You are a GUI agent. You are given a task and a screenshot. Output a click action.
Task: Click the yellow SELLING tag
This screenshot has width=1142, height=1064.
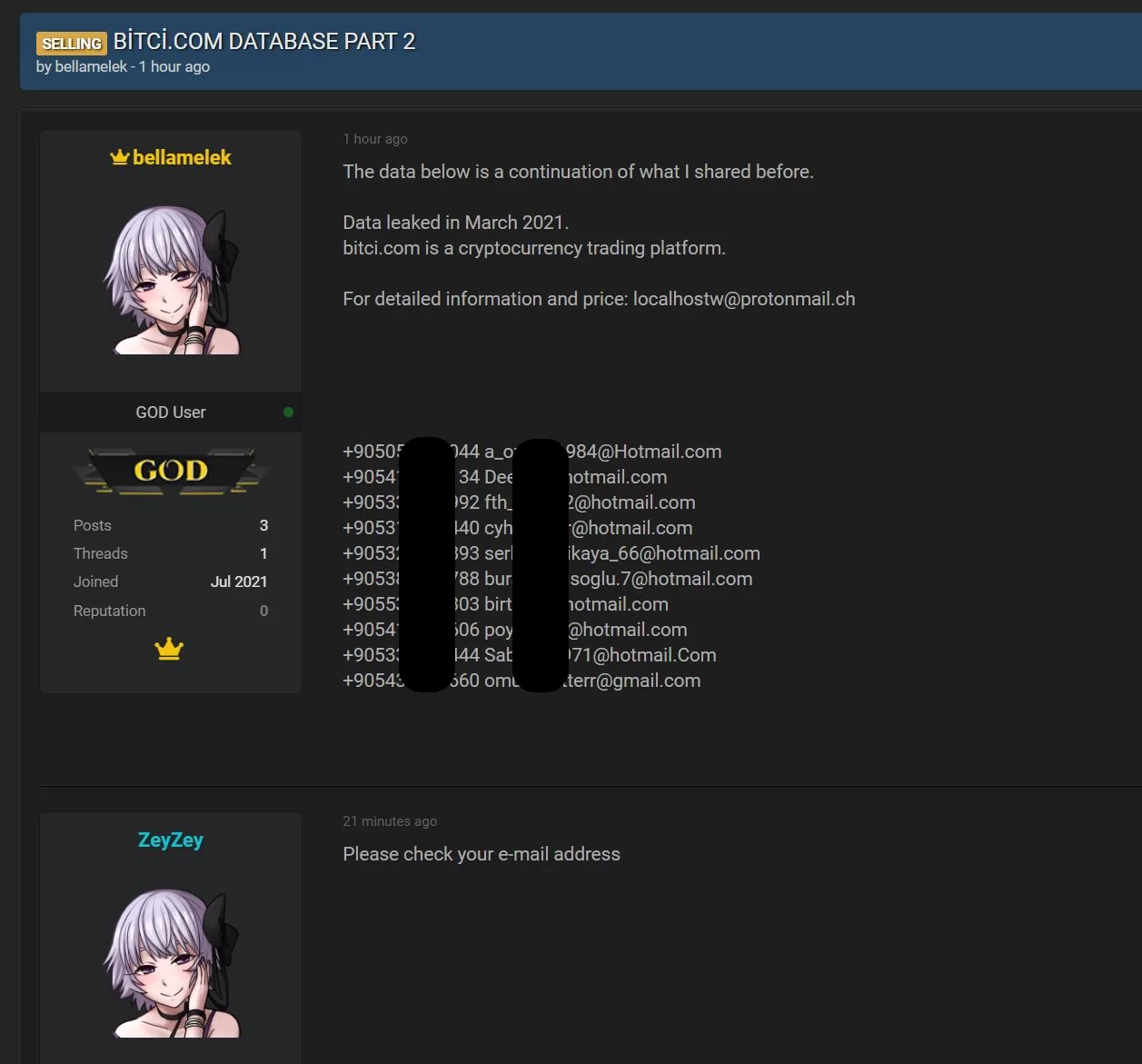tap(72, 44)
